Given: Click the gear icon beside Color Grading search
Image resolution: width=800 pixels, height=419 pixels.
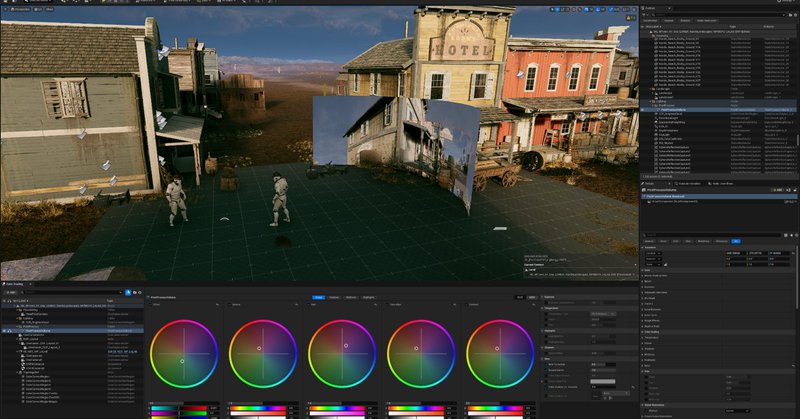Looking at the screenshot, I should coord(140,292).
